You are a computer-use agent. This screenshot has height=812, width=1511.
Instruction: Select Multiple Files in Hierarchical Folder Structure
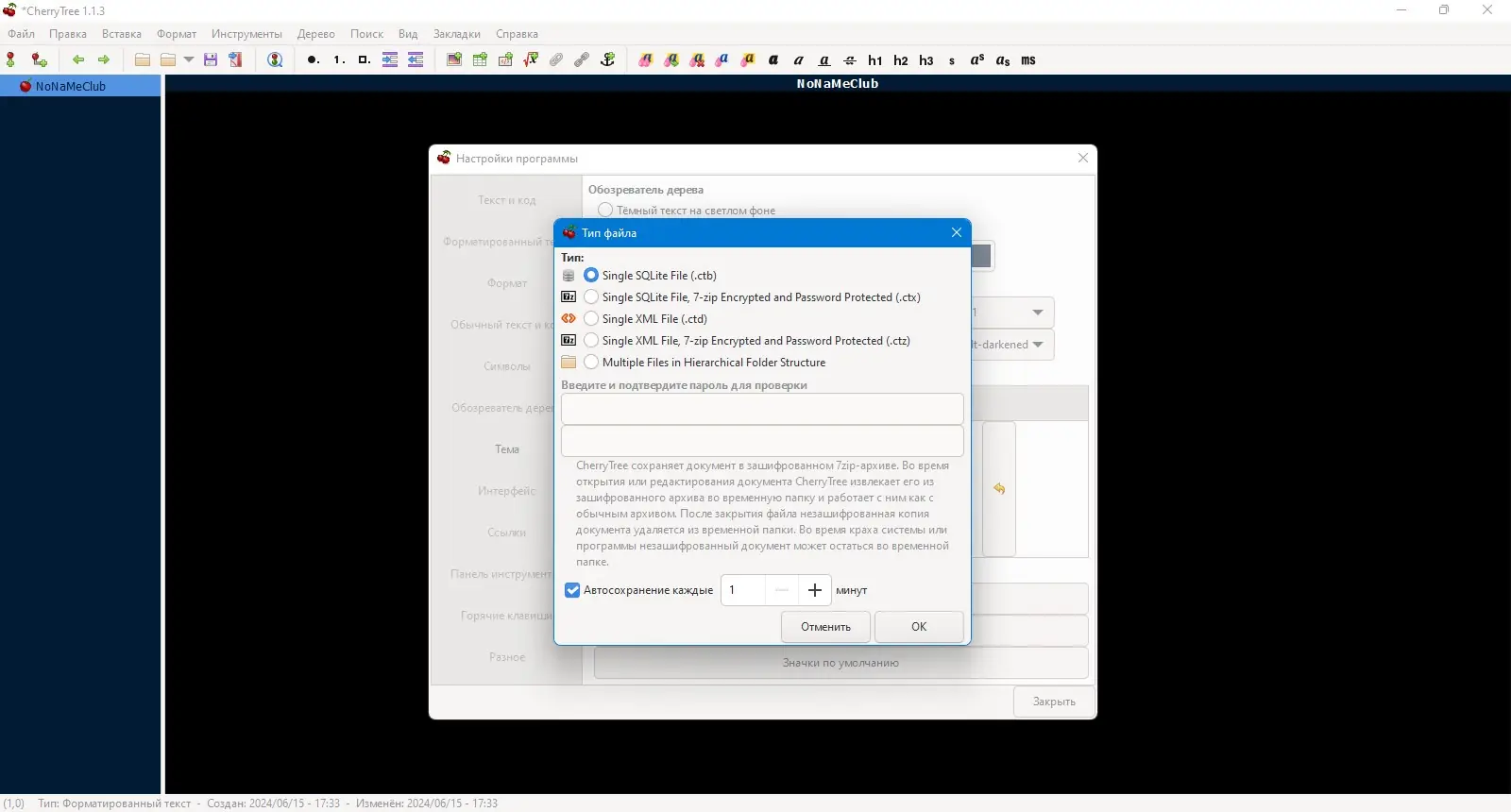[x=591, y=362]
